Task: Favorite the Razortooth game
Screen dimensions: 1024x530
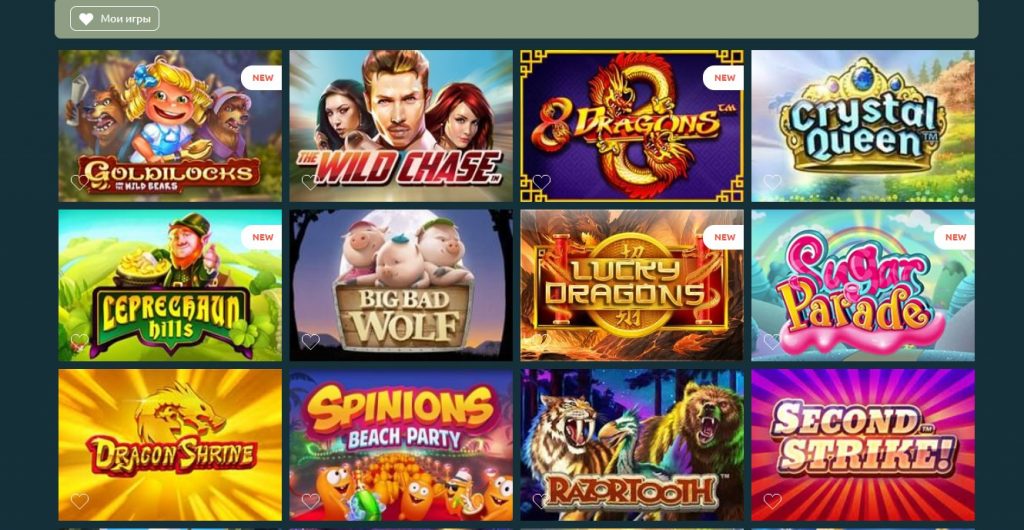Action: coord(541,501)
